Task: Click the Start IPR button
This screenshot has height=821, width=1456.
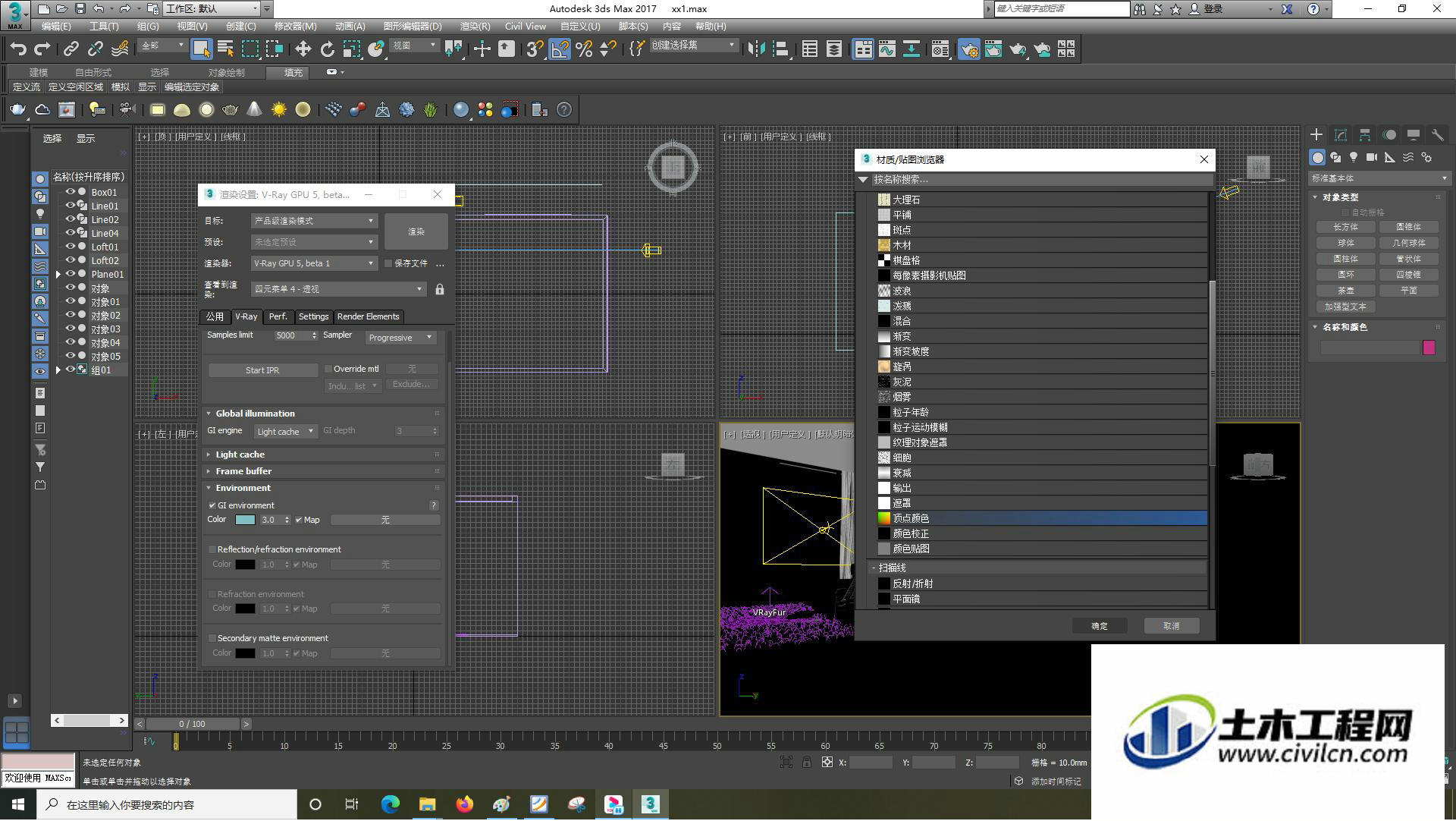Action: point(262,371)
